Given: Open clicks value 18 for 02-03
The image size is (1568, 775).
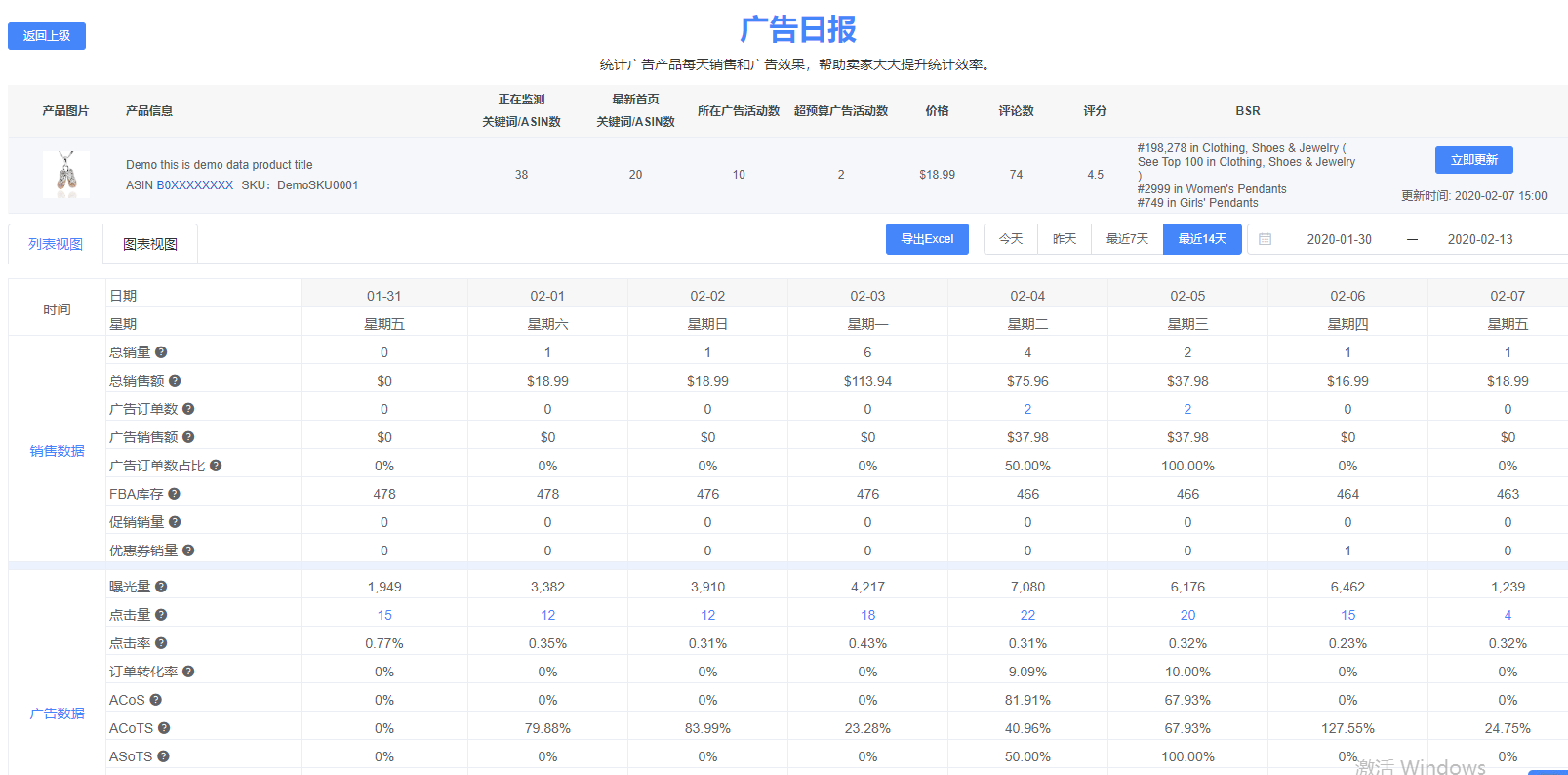Looking at the screenshot, I should 867,615.
